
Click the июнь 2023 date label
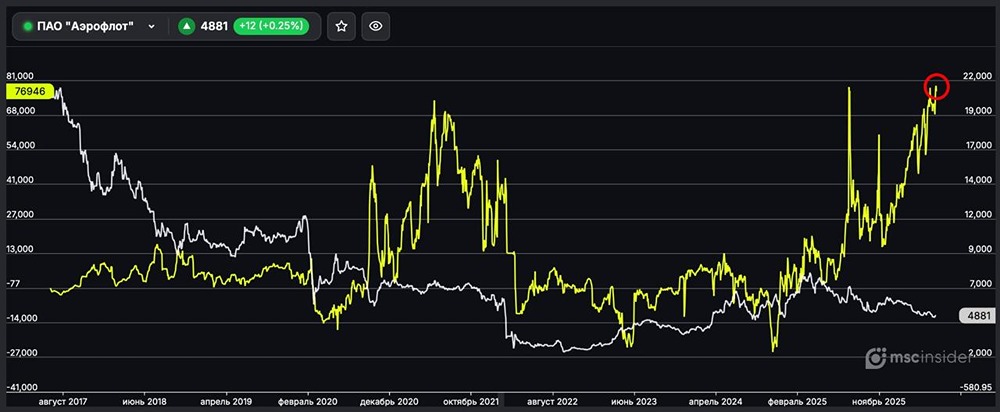(634, 402)
